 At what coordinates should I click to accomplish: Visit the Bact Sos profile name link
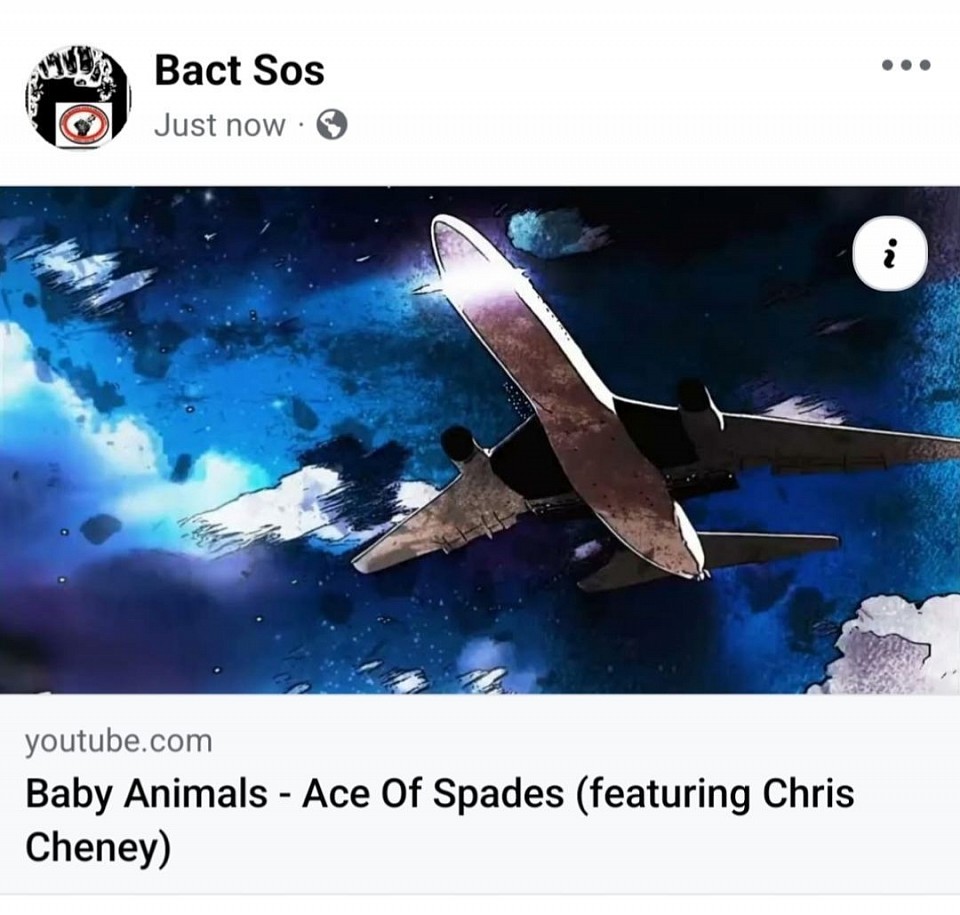tap(239, 70)
